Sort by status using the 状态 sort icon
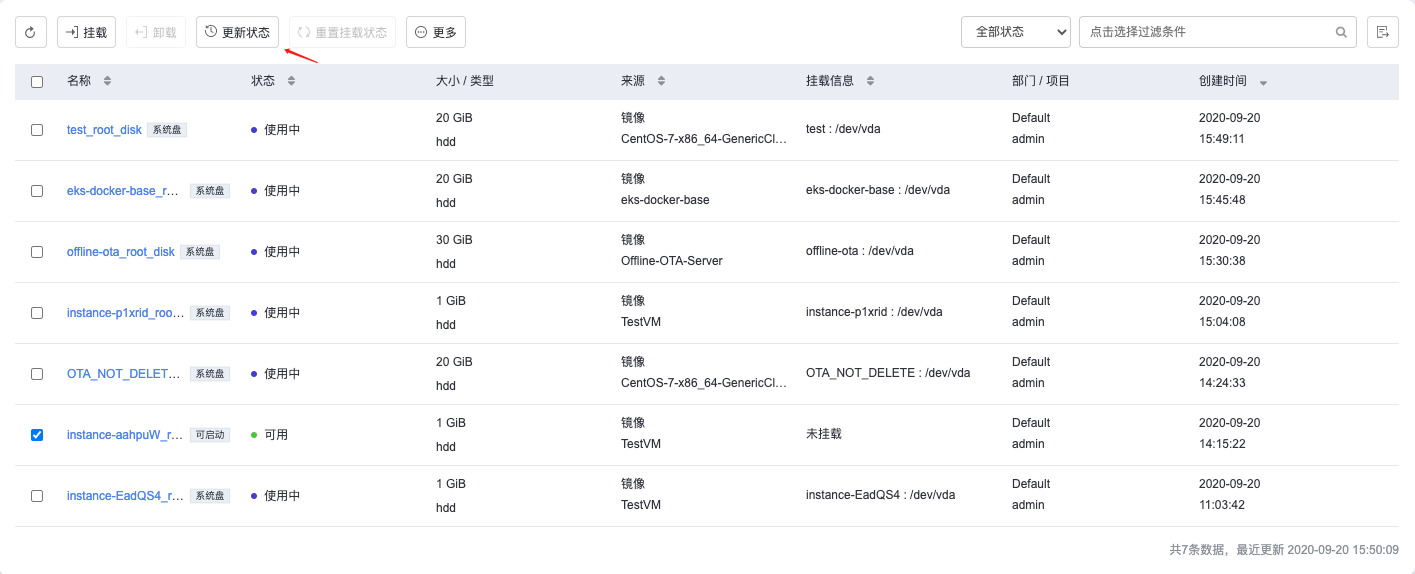Image resolution: width=1415 pixels, height=574 pixels. pos(291,81)
